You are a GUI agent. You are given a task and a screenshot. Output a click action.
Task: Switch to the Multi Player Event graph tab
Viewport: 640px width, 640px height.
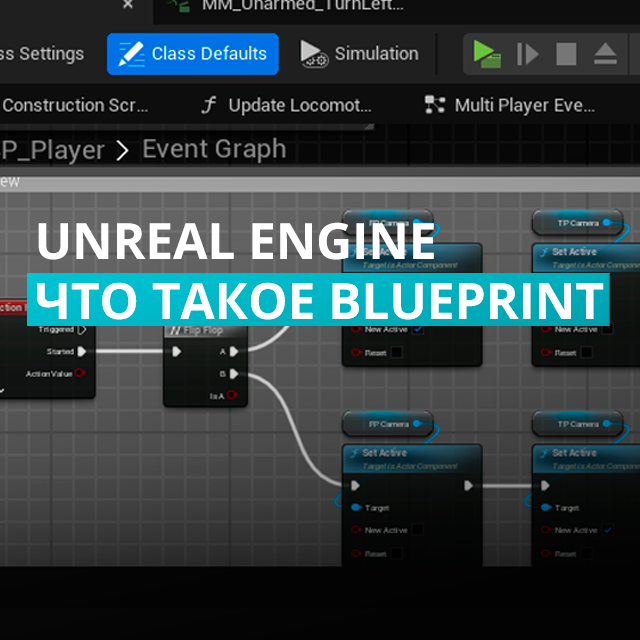pos(510,105)
